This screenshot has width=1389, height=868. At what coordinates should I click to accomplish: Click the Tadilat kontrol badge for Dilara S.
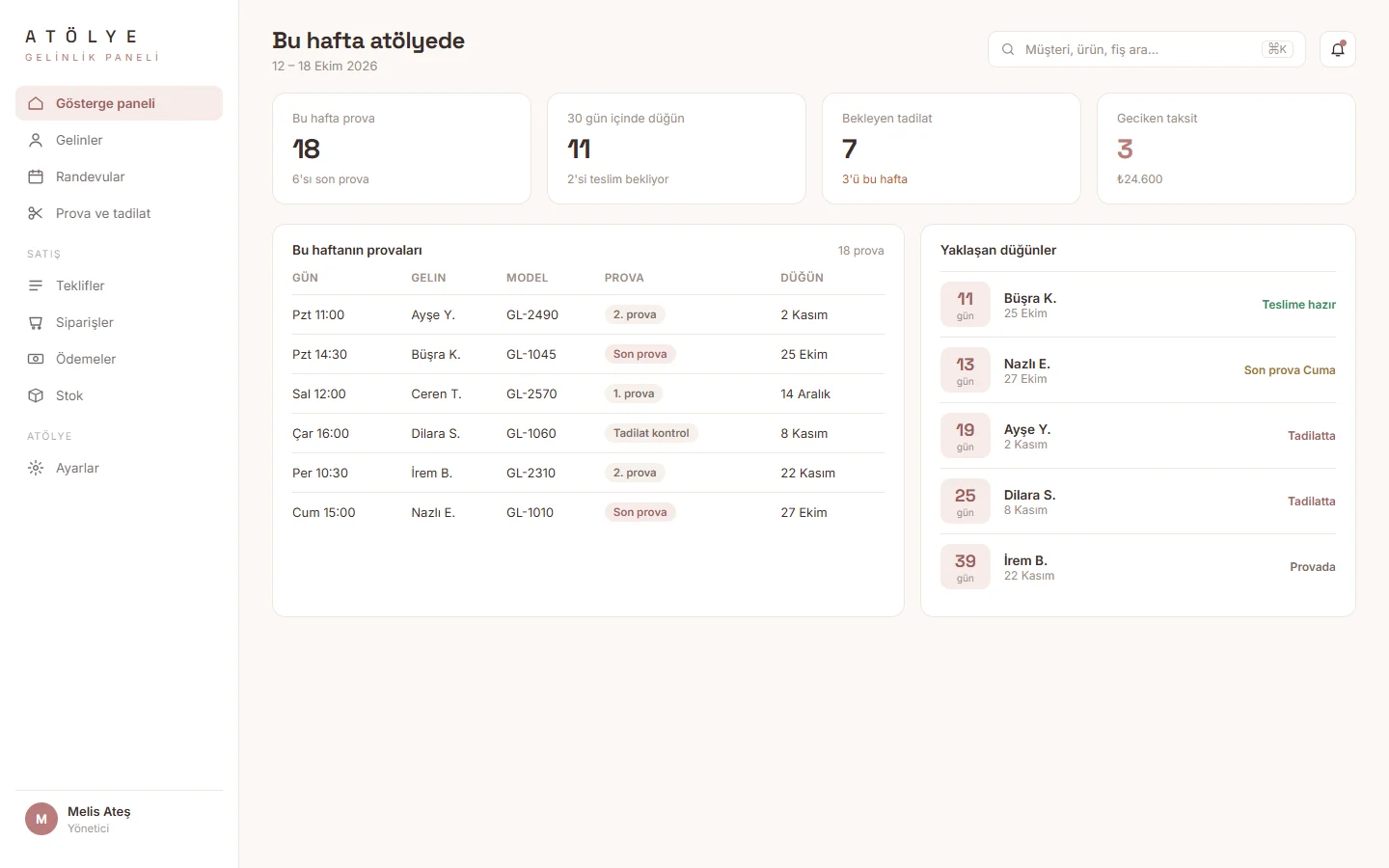tap(651, 433)
